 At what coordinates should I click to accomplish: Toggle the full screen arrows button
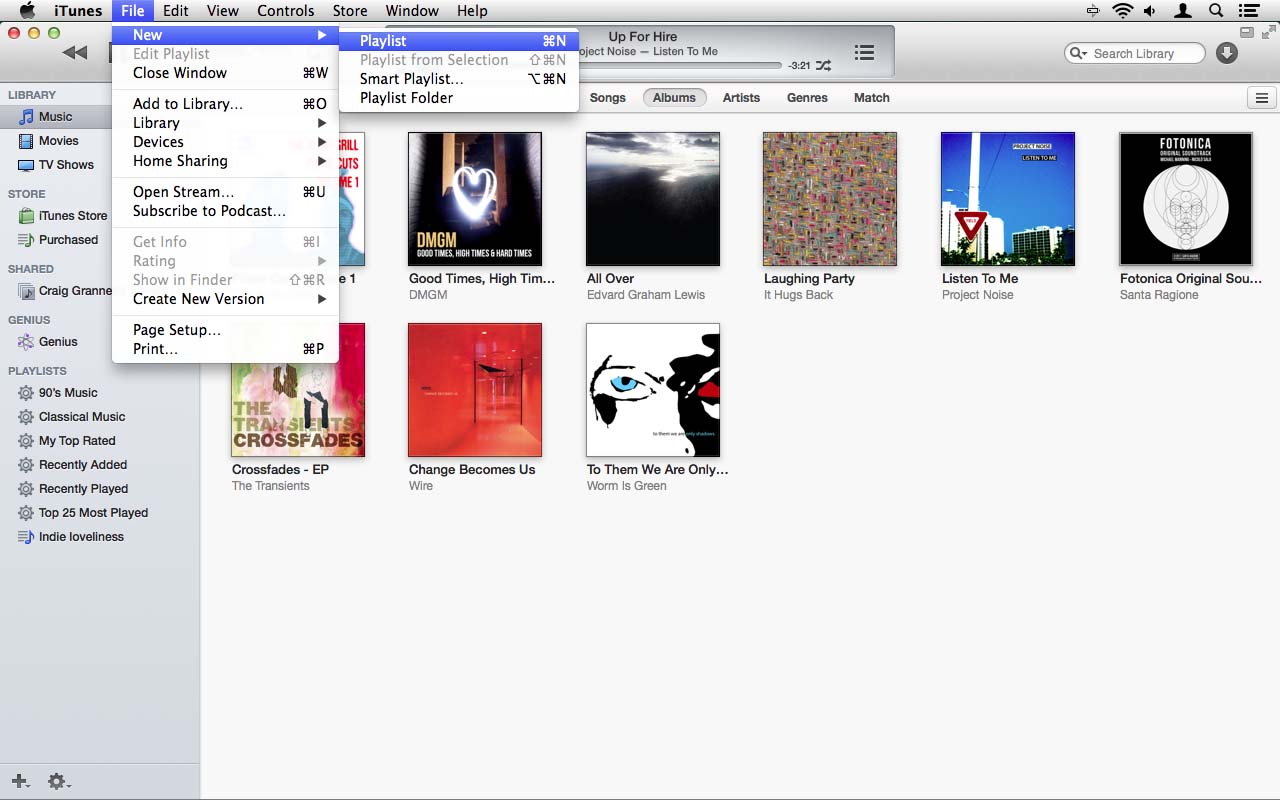[1268, 32]
